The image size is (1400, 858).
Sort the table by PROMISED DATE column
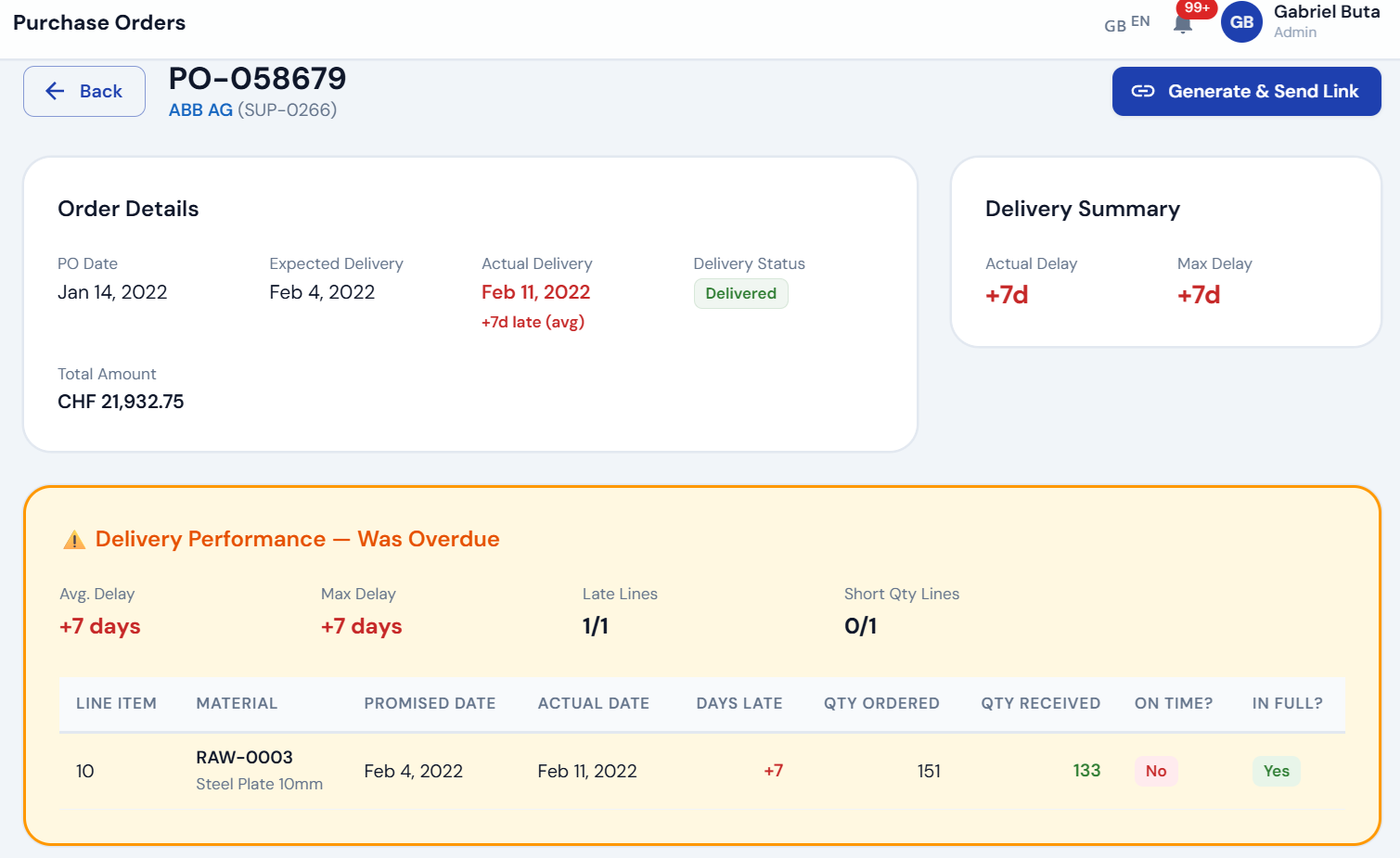[430, 703]
